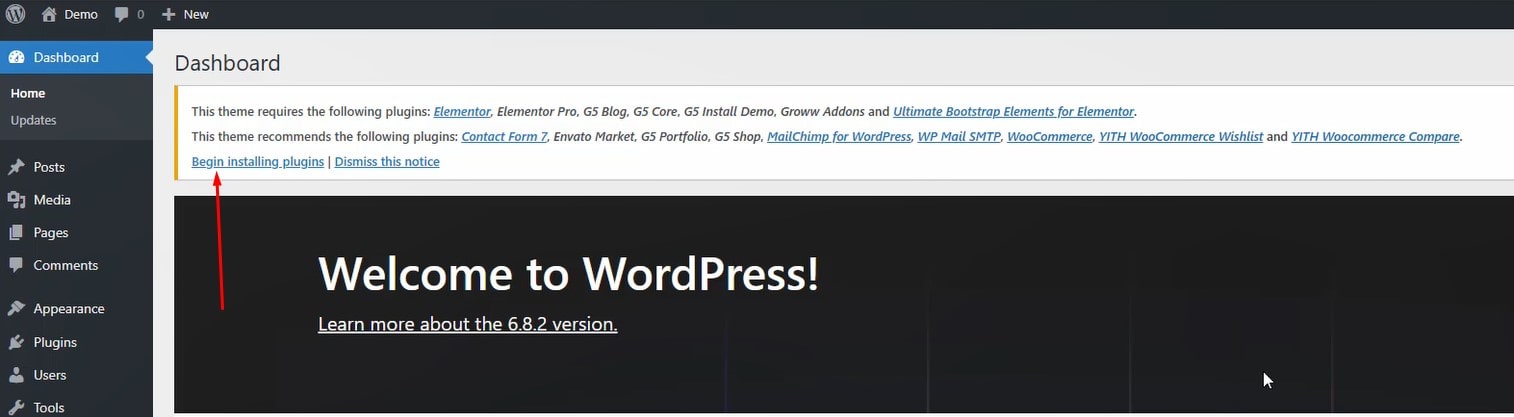The image size is (1514, 417).
Task: Click the Tools wrench icon
Action: 16,408
